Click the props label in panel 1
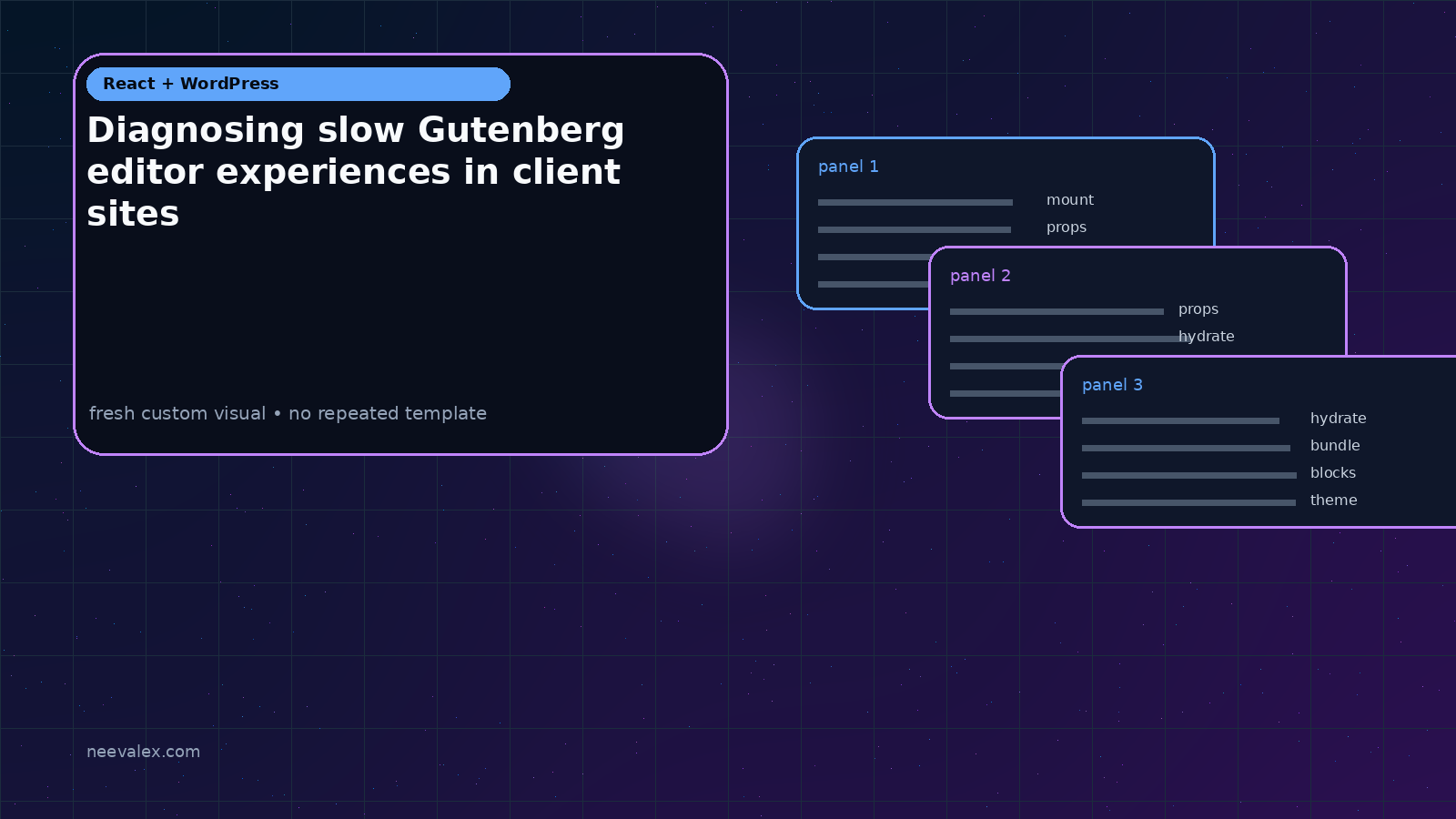Image resolution: width=1456 pixels, height=819 pixels. click(x=1067, y=227)
